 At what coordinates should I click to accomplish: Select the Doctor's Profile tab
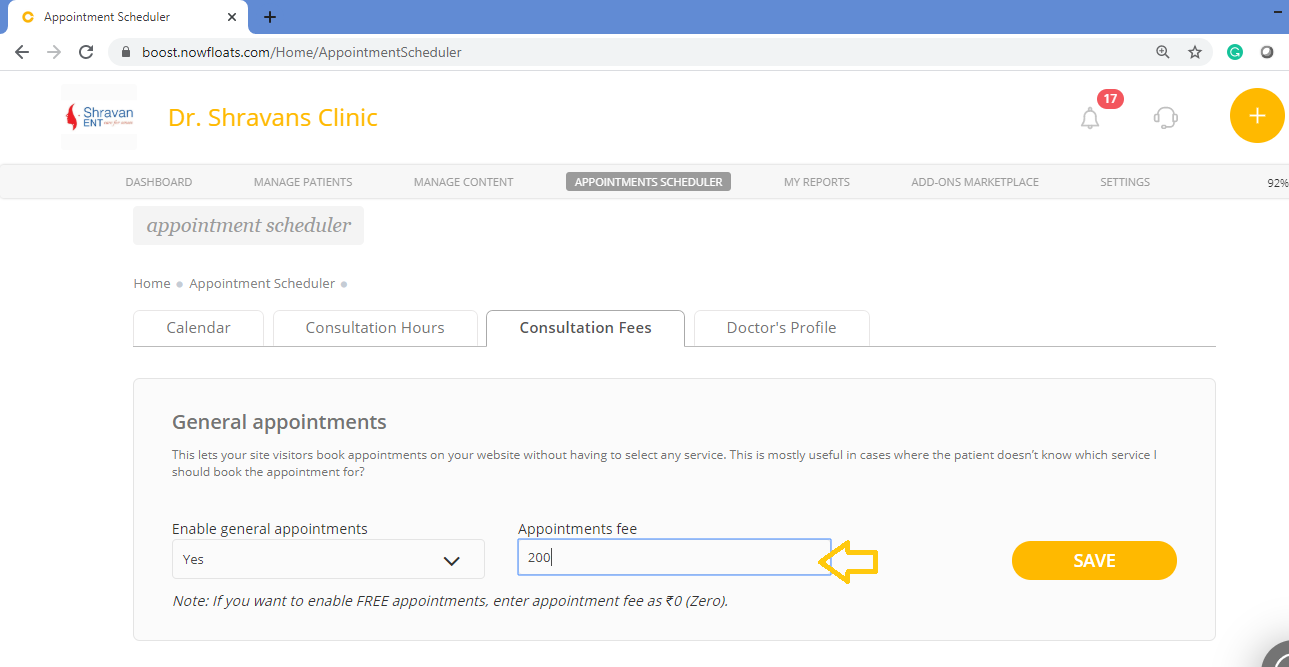[781, 328]
